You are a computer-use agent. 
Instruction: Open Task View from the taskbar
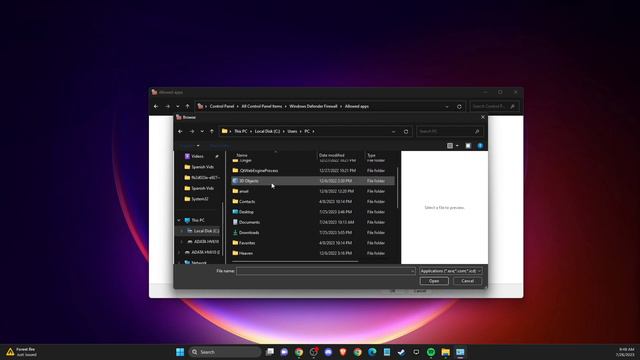tap(270, 352)
